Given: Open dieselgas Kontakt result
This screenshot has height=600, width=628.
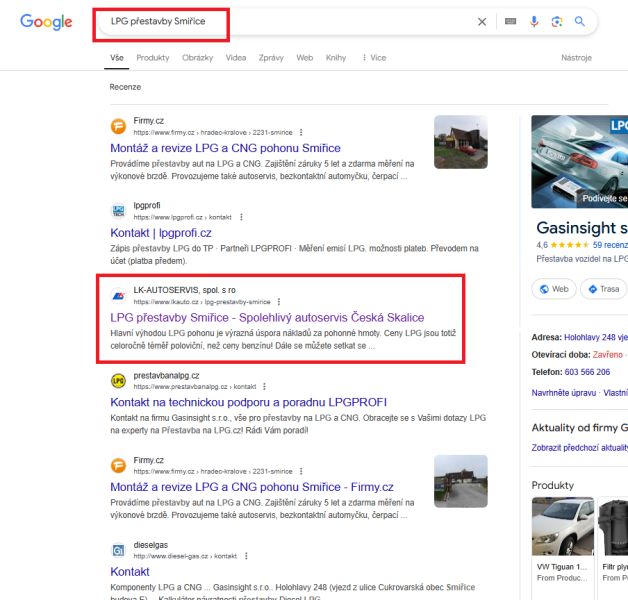Looking at the screenshot, I should (x=129, y=572).
